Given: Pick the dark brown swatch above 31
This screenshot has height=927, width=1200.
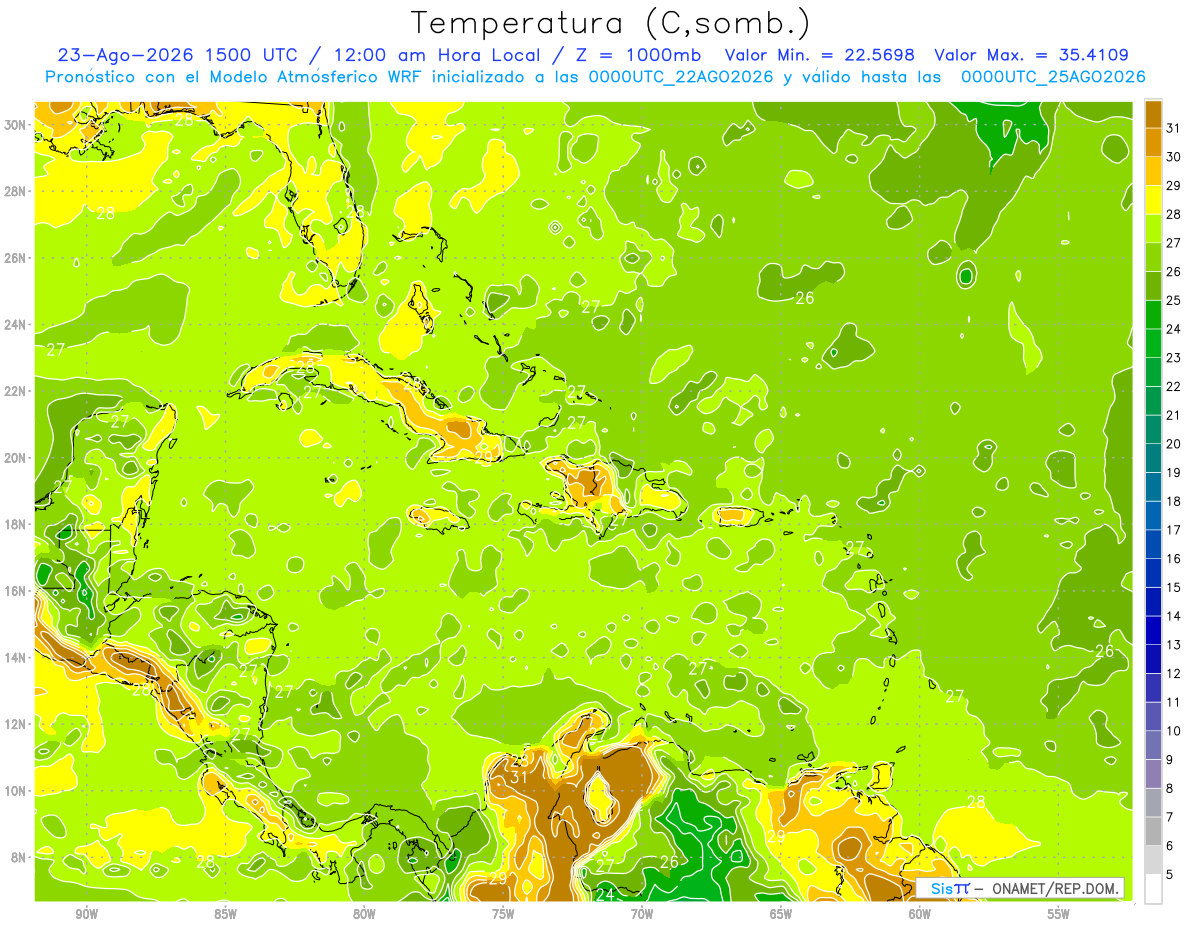Looking at the screenshot, I should point(1153,113).
